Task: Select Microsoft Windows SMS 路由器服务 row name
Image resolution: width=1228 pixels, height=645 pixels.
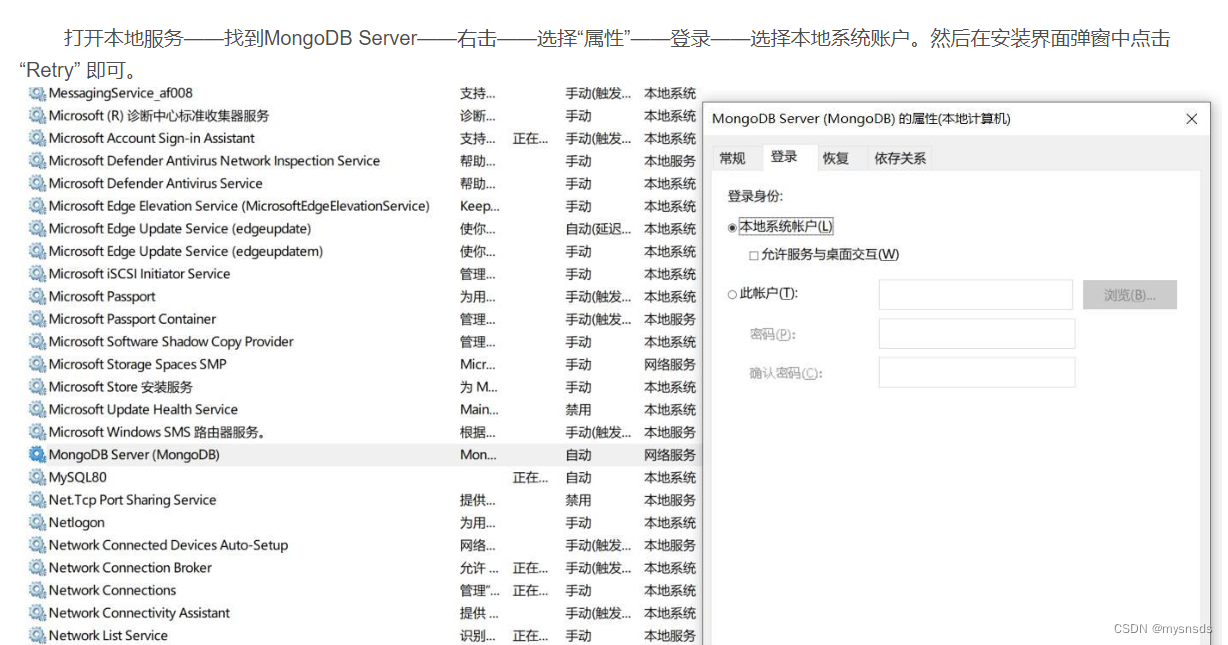Action: point(157,432)
